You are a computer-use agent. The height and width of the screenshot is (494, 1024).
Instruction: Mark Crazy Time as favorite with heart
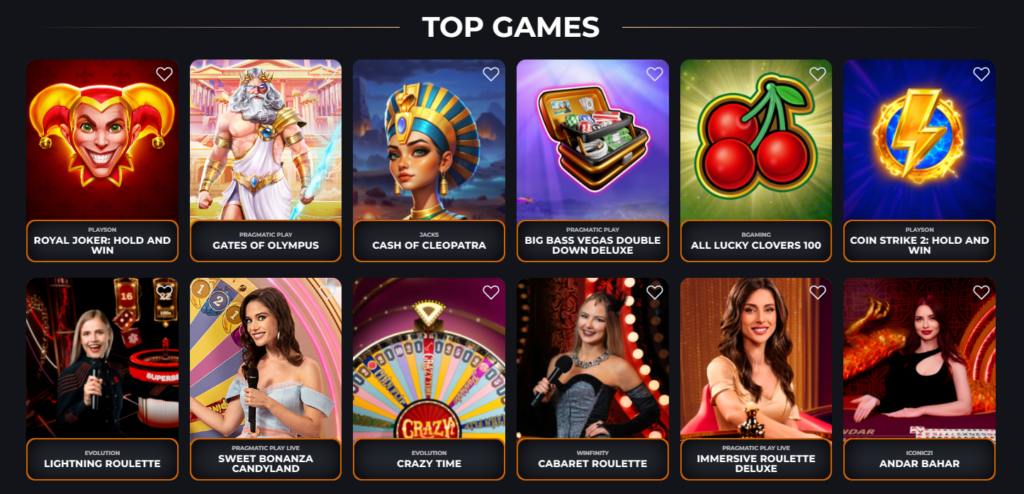(491, 293)
